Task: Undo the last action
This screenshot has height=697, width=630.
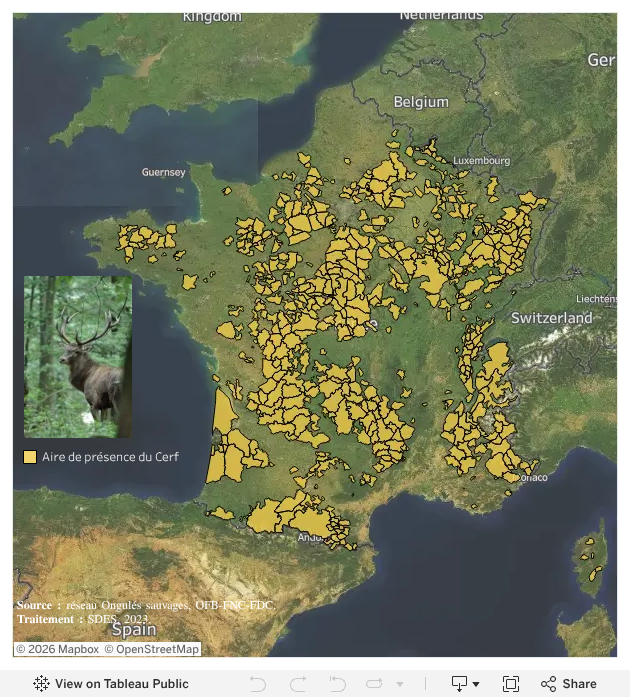Action: pyautogui.click(x=258, y=684)
